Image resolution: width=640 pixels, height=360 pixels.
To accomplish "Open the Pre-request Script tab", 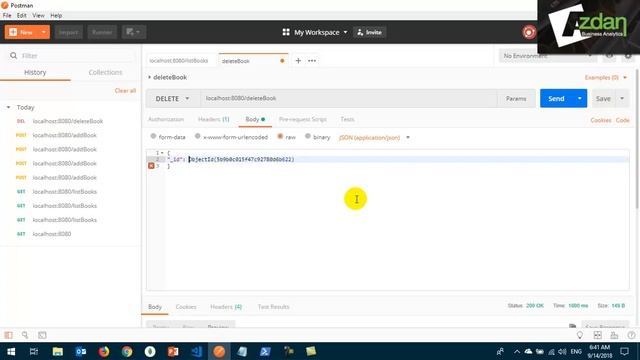I will click(302, 119).
